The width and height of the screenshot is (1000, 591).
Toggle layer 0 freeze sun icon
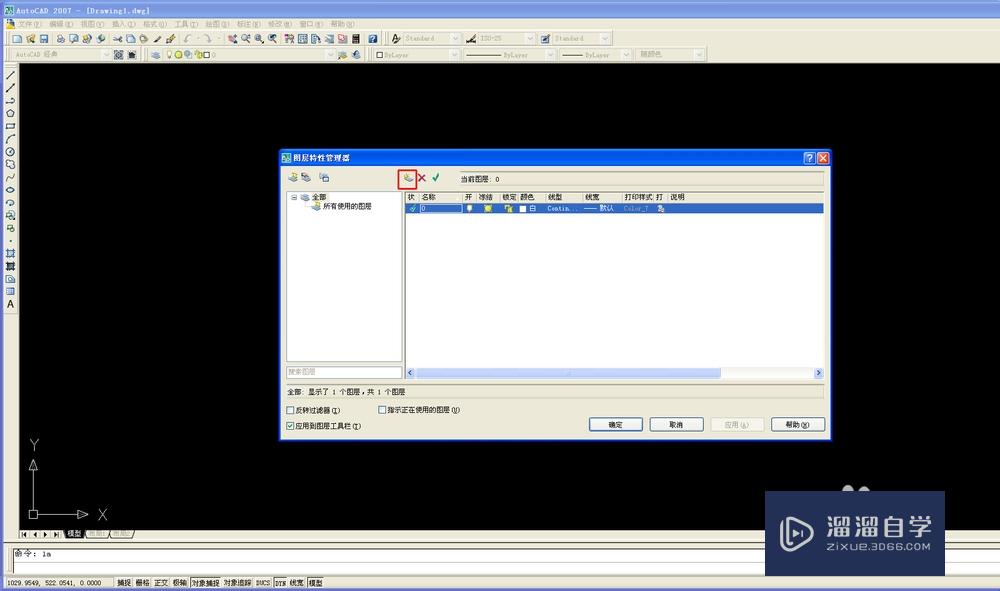tap(488, 208)
